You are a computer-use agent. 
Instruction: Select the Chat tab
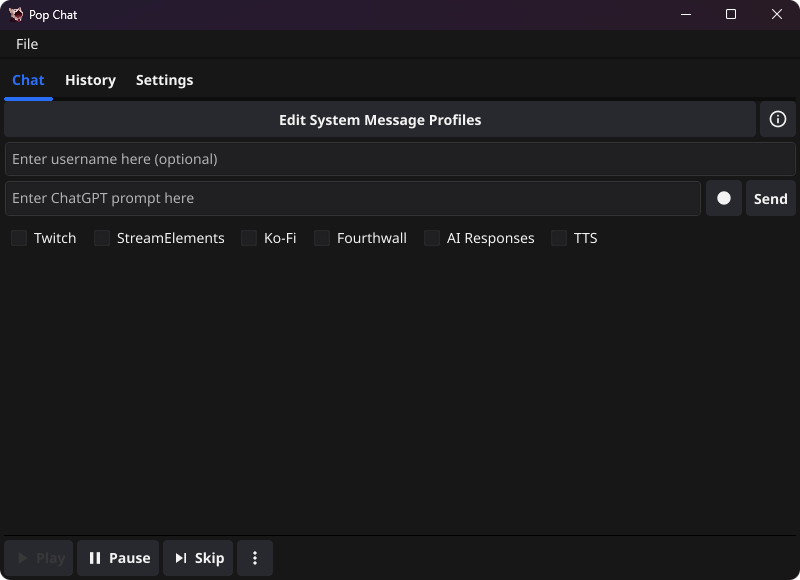coord(28,80)
